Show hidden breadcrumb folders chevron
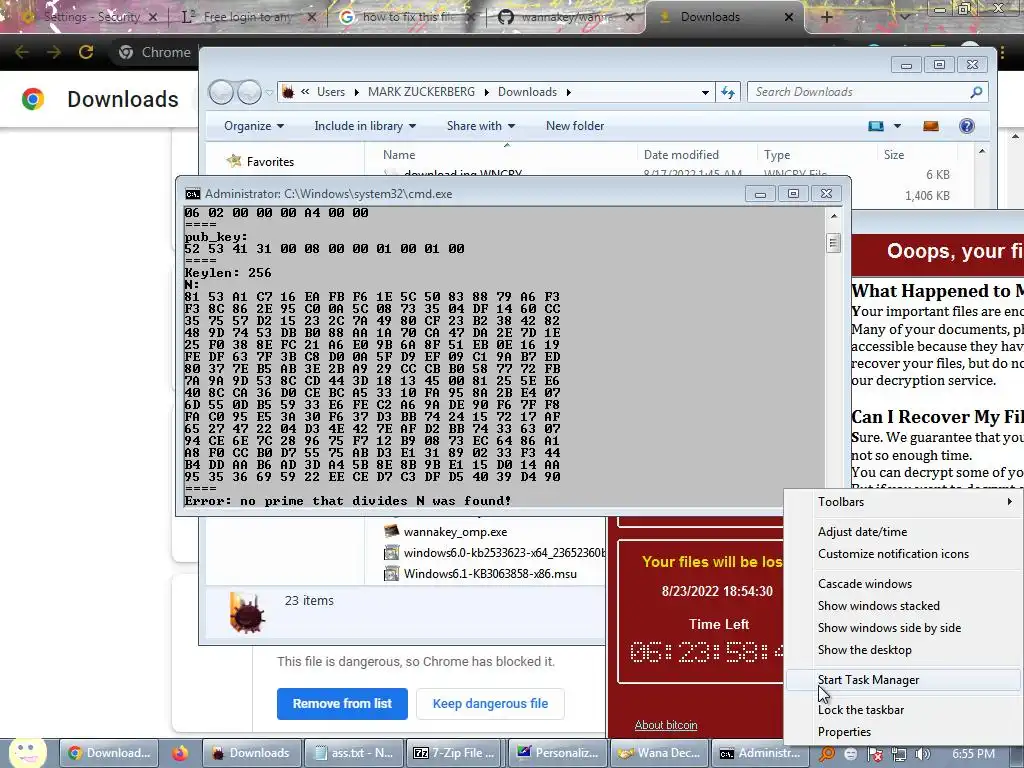 305,92
